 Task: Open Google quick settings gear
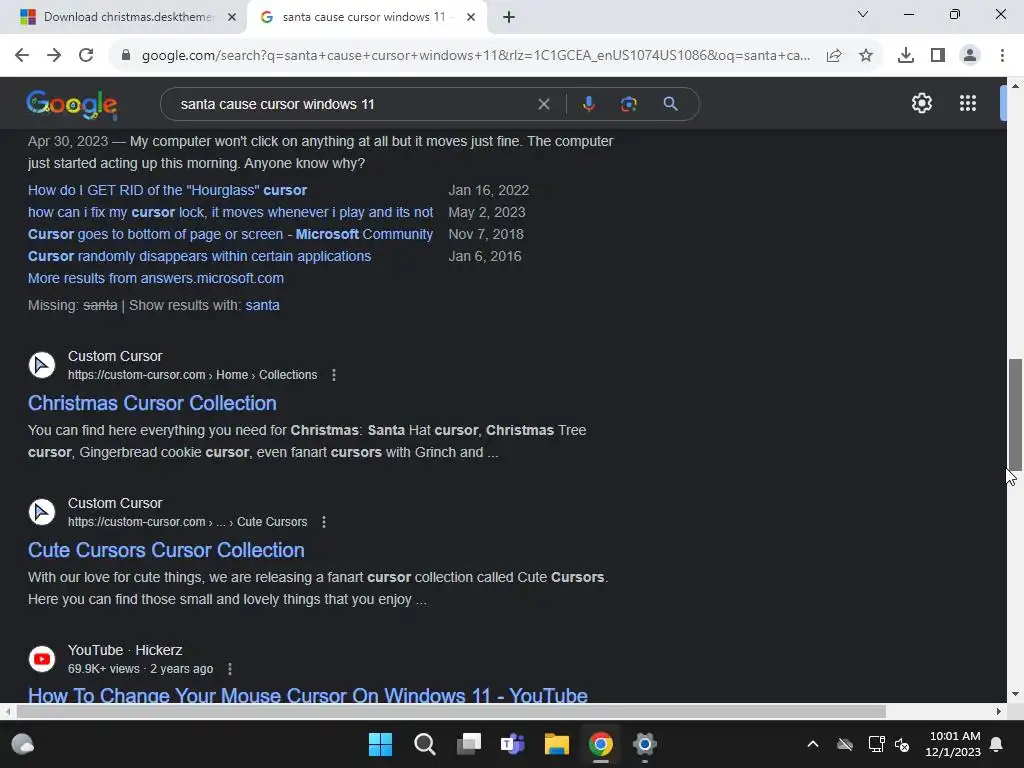[x=922, y=103]
